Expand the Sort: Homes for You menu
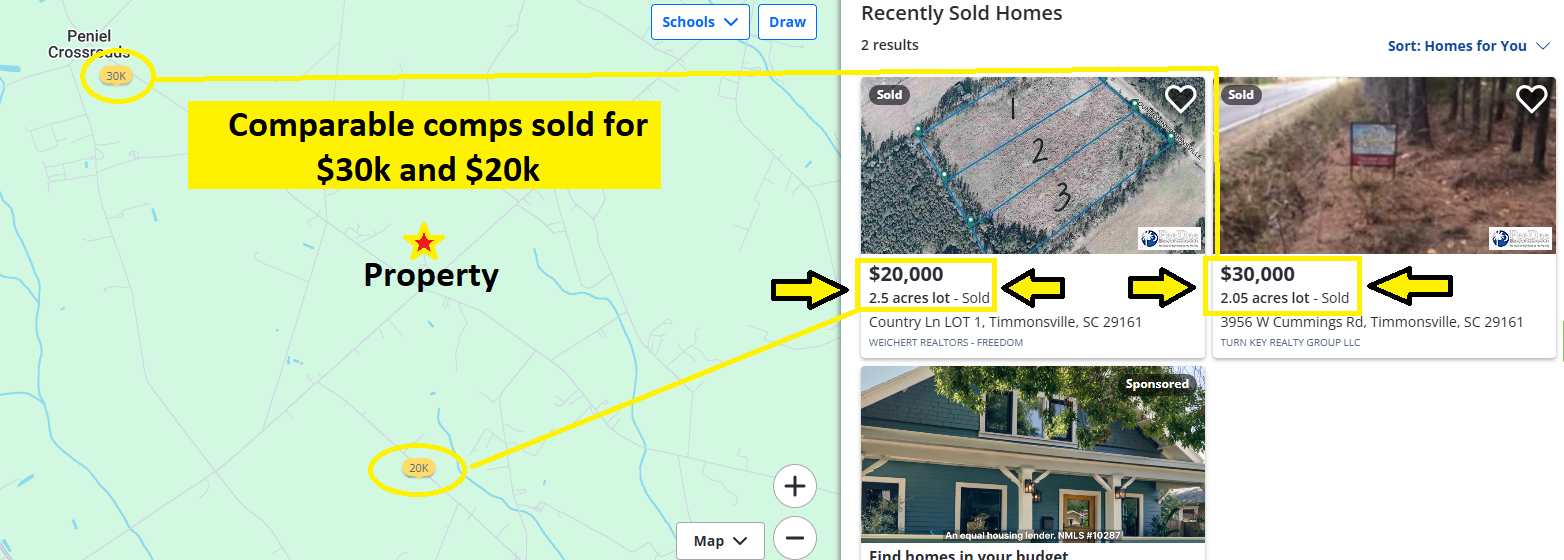 tap(1468, 46)
